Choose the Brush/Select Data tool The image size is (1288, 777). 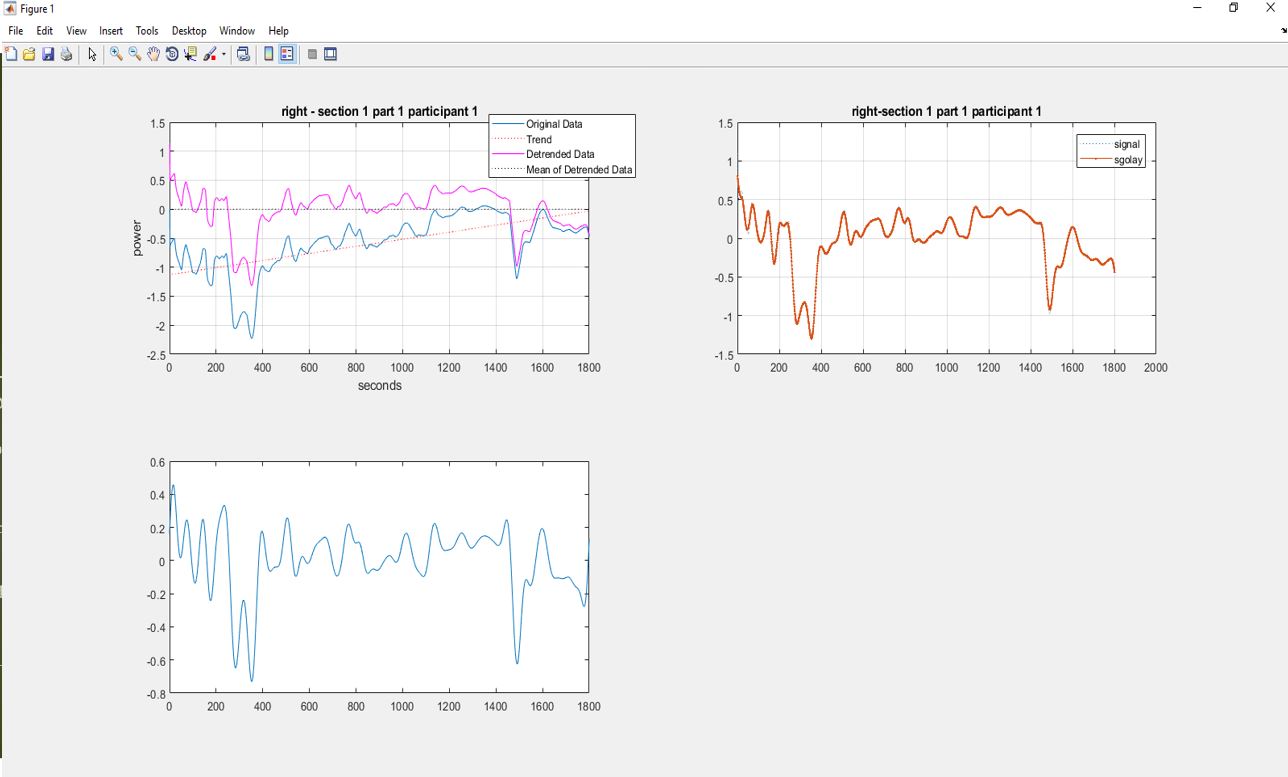(x=210, y=54)
